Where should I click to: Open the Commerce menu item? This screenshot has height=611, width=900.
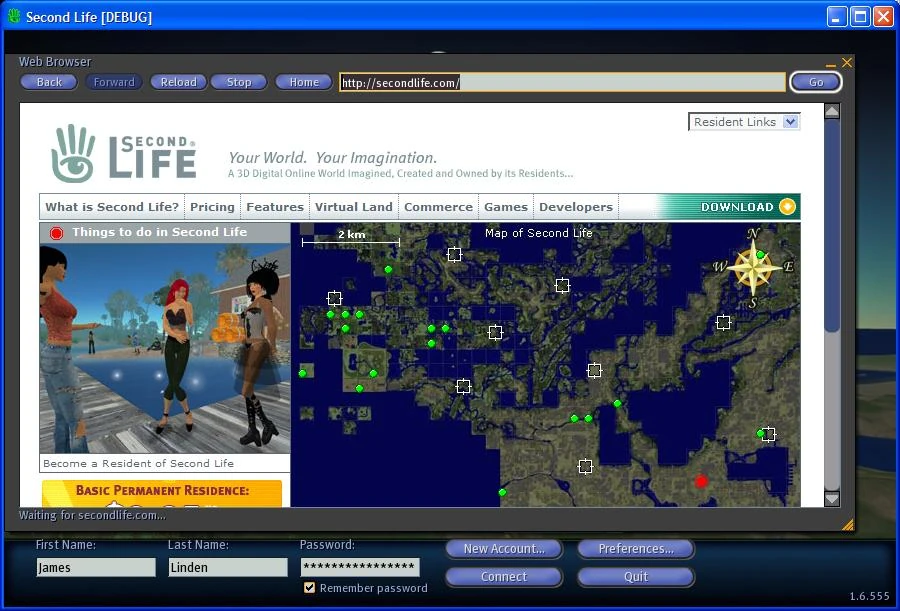coord(439,207)
